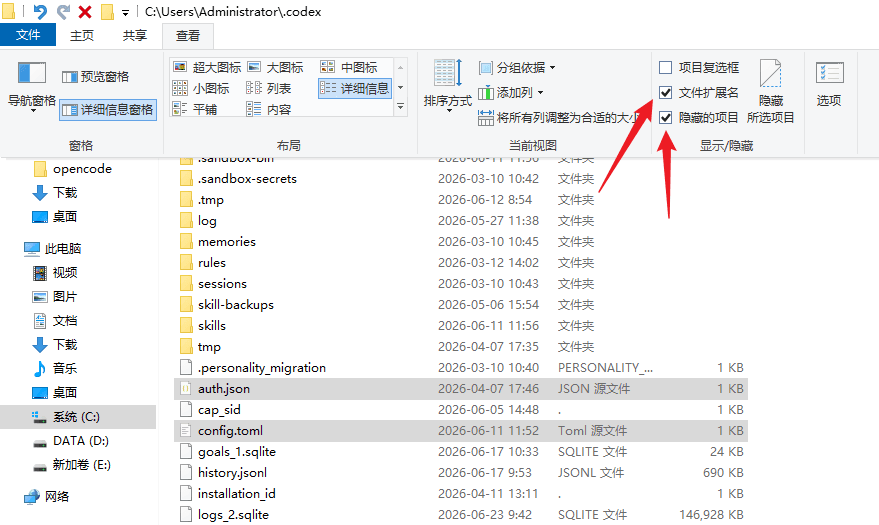This screenshot has height=525, width=879.
Task: Toggle the 预览窗格 button
Action: coord(95,77)
